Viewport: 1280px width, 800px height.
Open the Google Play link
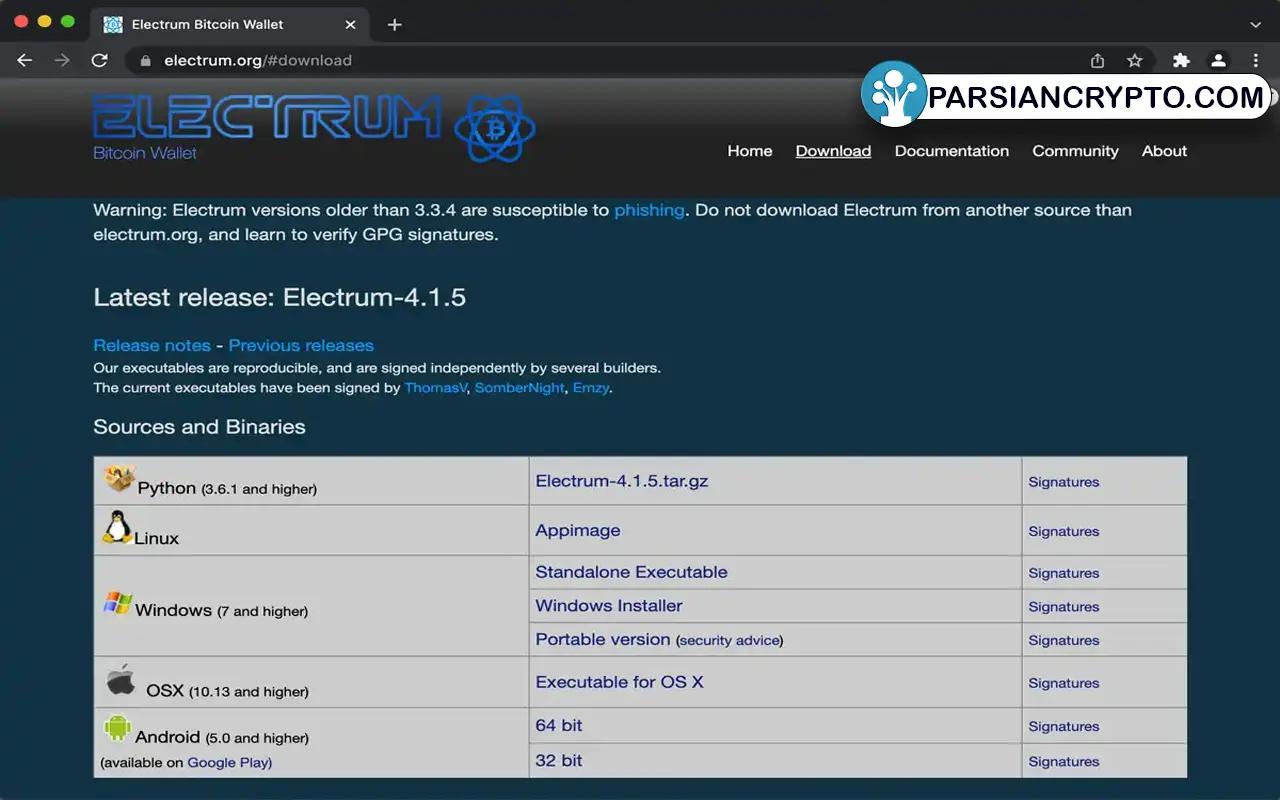point(228,762)
